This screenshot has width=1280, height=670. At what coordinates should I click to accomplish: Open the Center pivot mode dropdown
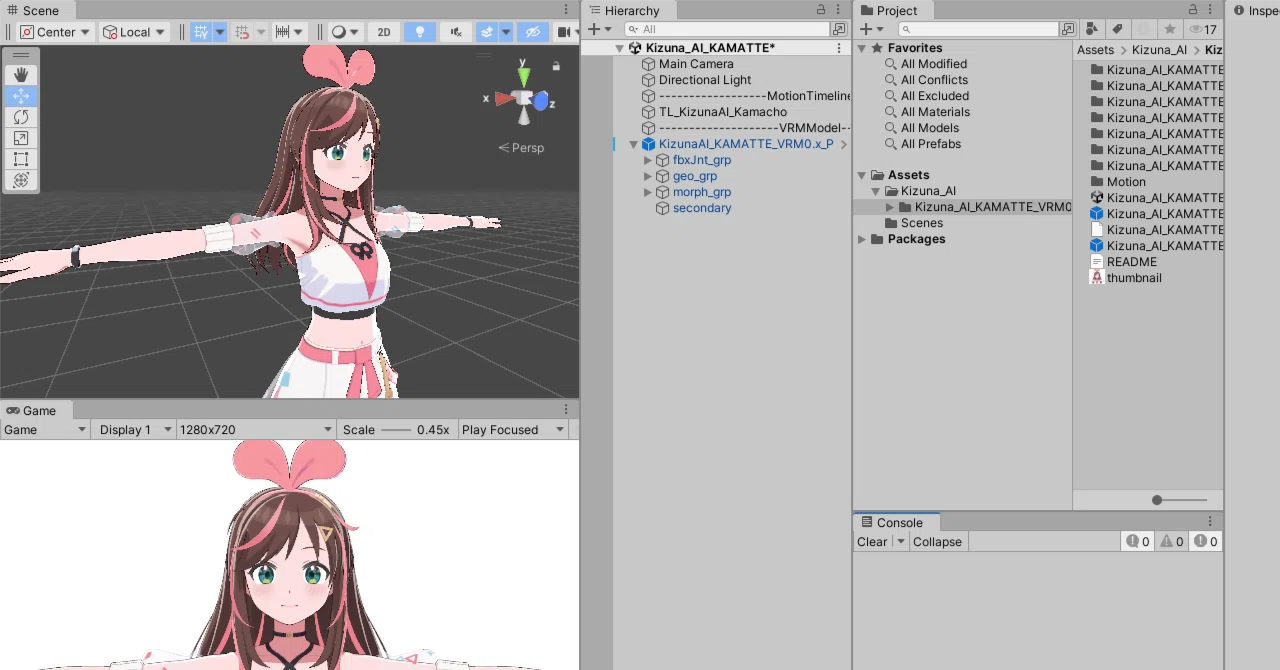pyautogui.click(x=55, y=32)
